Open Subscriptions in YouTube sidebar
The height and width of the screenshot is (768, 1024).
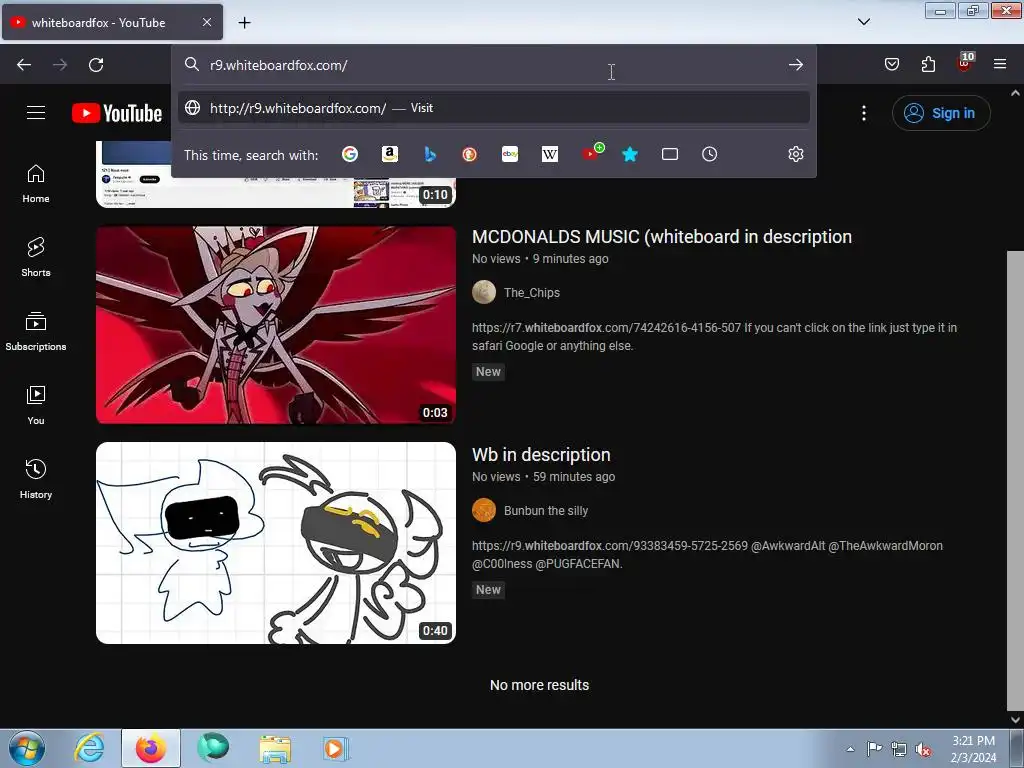pyautogui.click(x=36, y=332)
